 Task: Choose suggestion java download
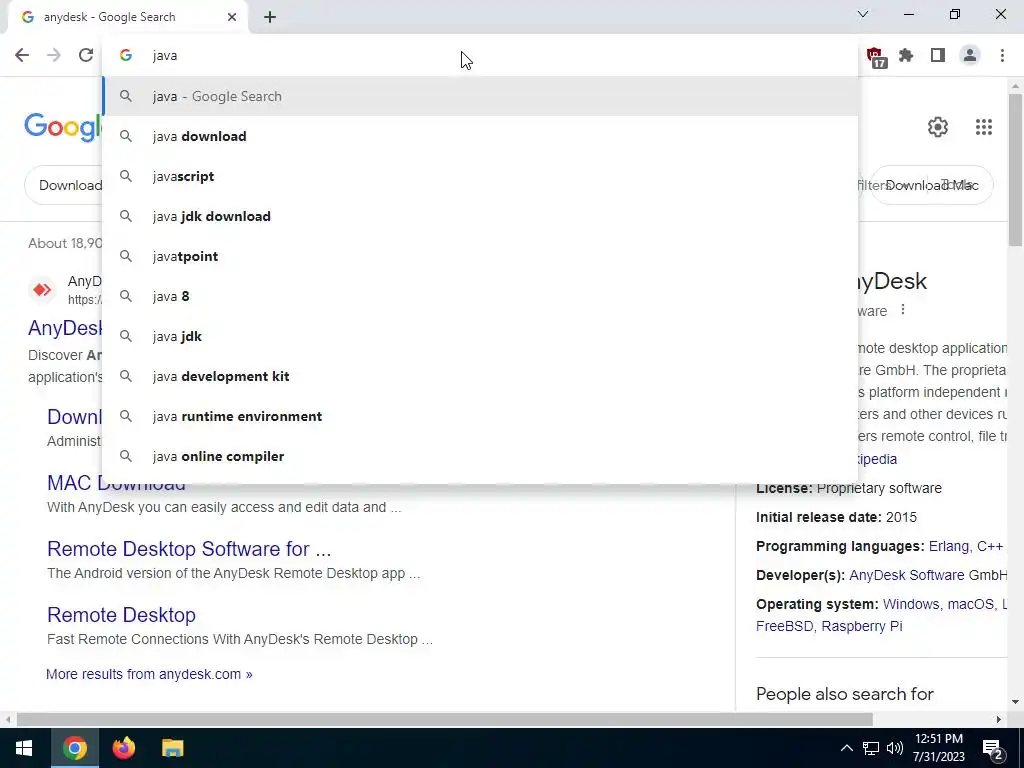coord(480,136)
